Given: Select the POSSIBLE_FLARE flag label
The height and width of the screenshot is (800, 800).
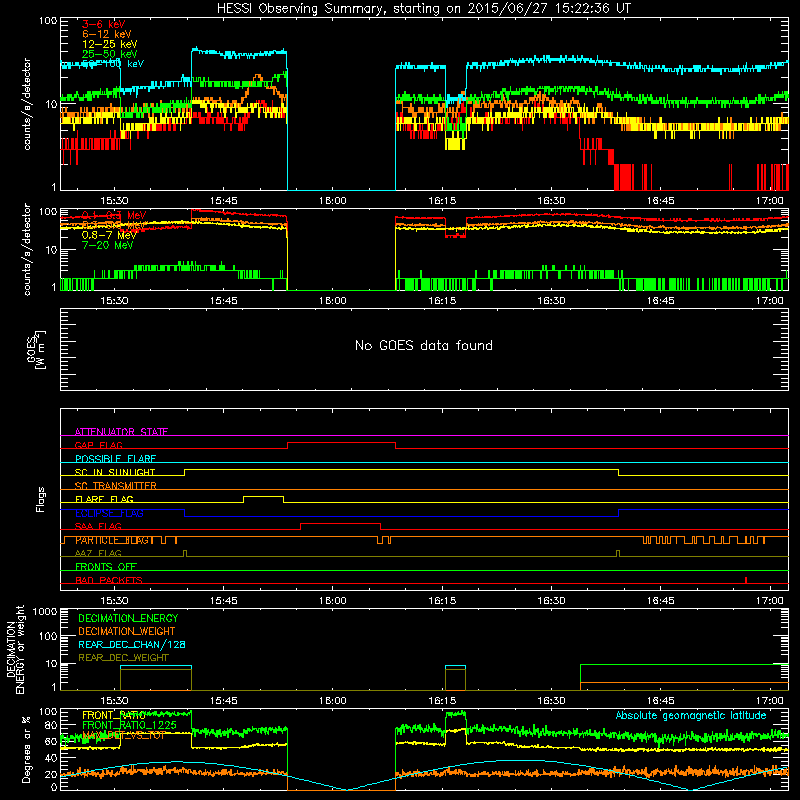Looking at the screenshot, I should (x=115, y=459).
